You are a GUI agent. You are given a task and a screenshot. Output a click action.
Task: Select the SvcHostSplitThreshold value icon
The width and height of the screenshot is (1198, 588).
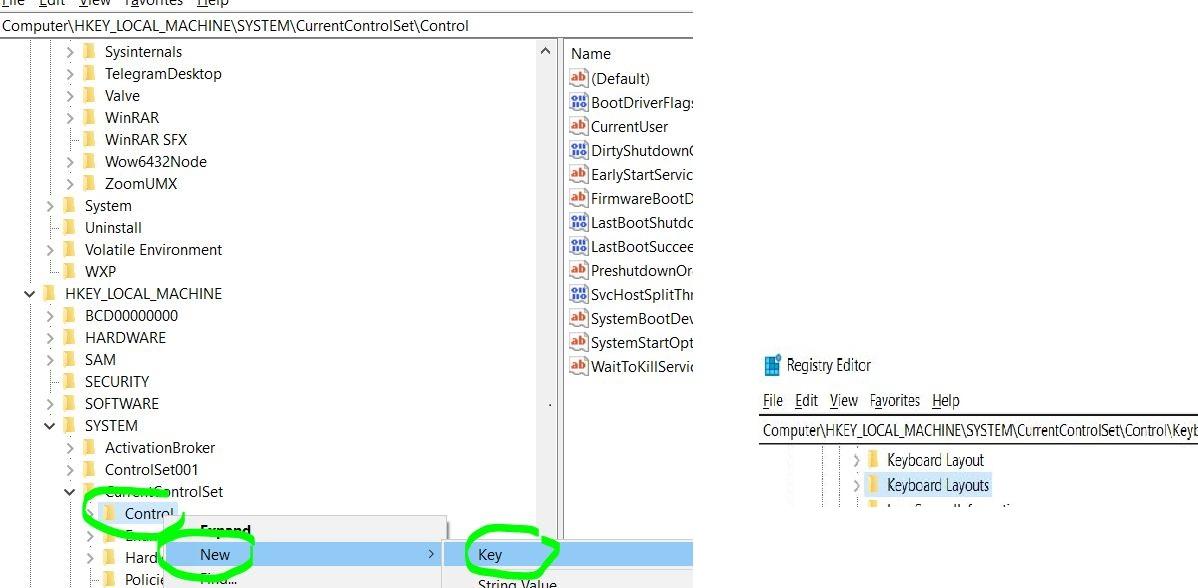(x=578, y=295)
